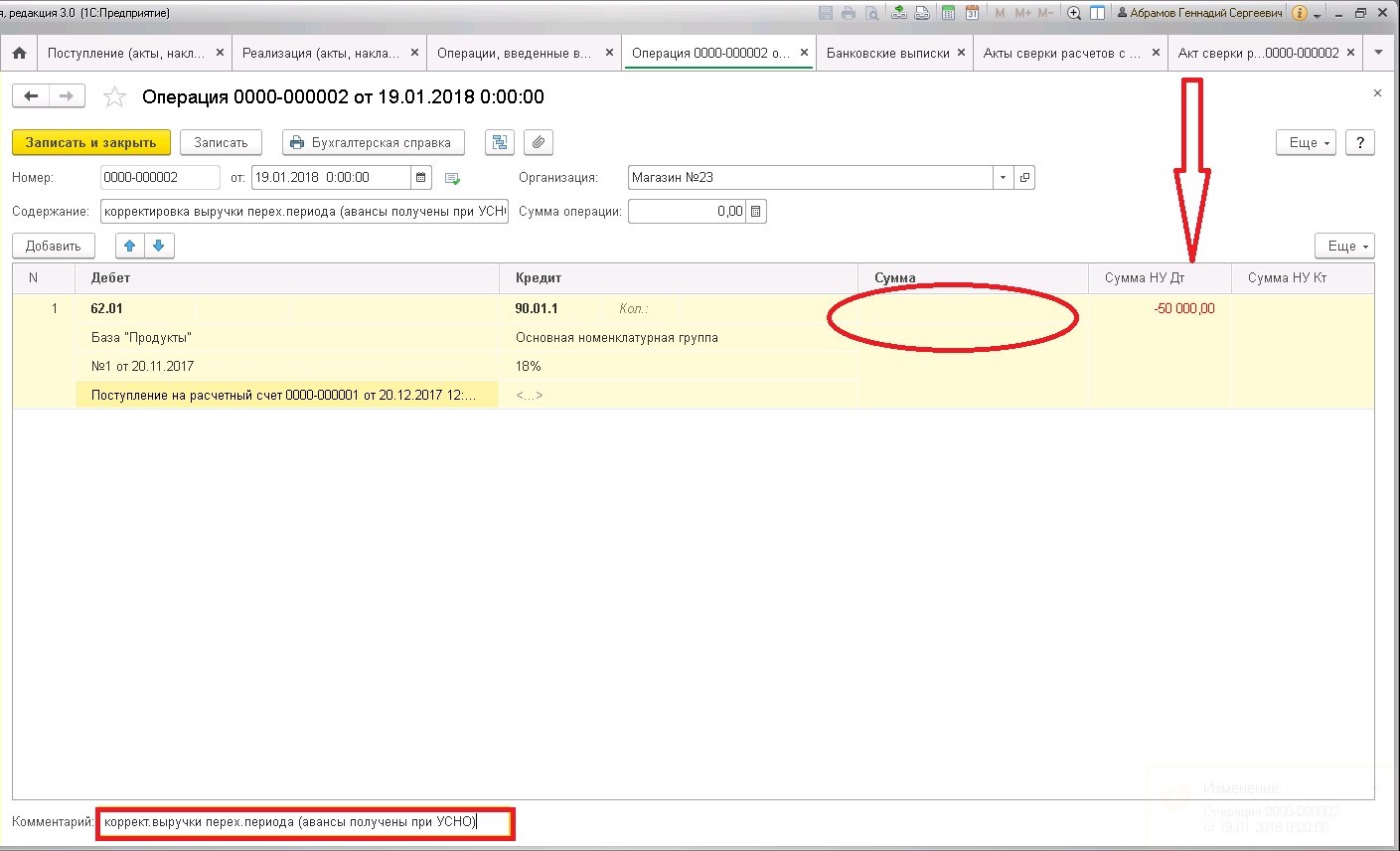Close the Банковские выписки tab
The image size is (1400, 851).
(x=962, y=53)
